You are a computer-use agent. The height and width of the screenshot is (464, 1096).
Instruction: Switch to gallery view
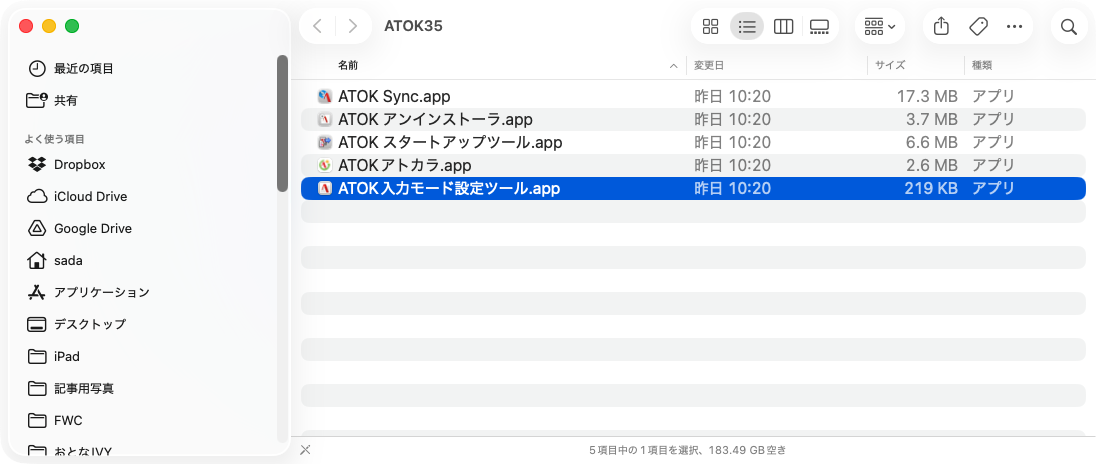pos(820,27)
